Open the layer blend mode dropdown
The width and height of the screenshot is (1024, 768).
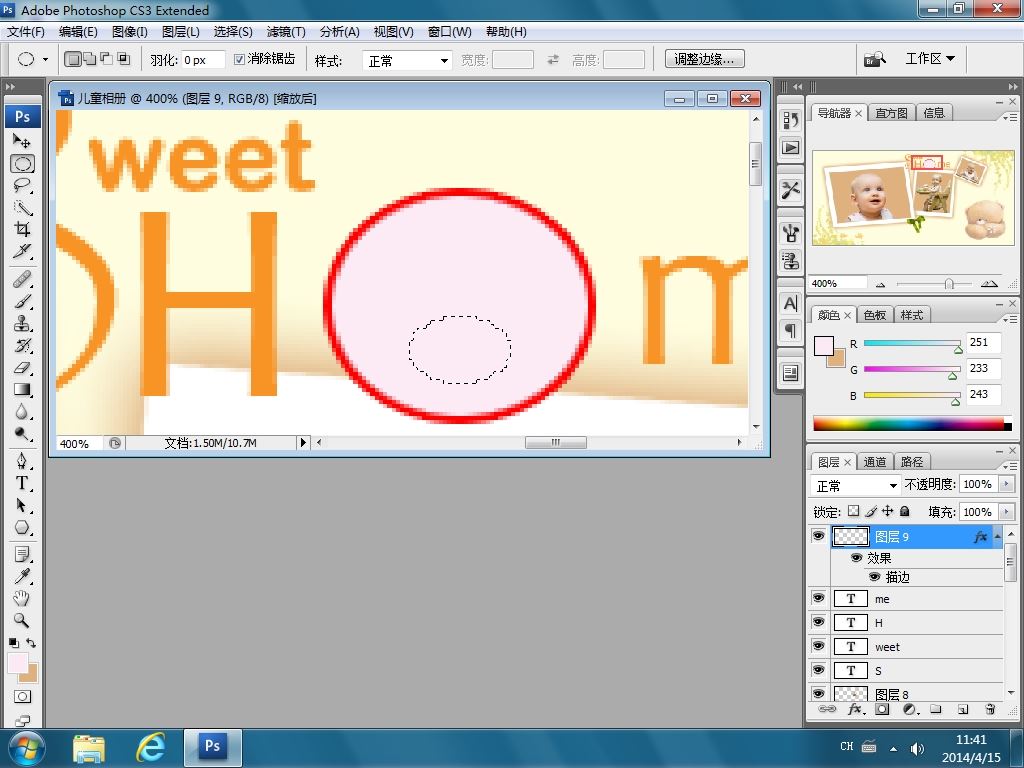856,485
